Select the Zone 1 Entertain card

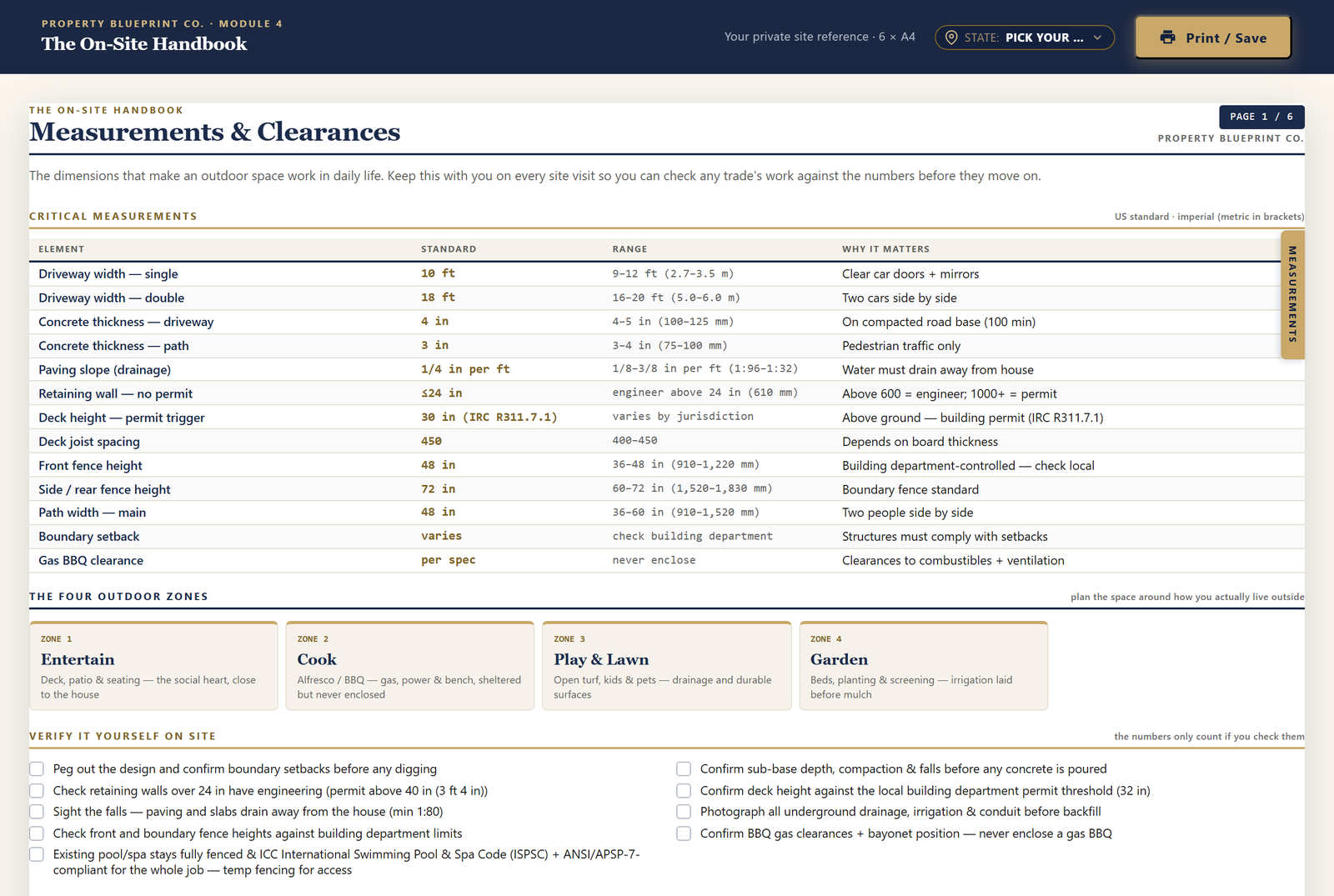(x=153, y=666)
